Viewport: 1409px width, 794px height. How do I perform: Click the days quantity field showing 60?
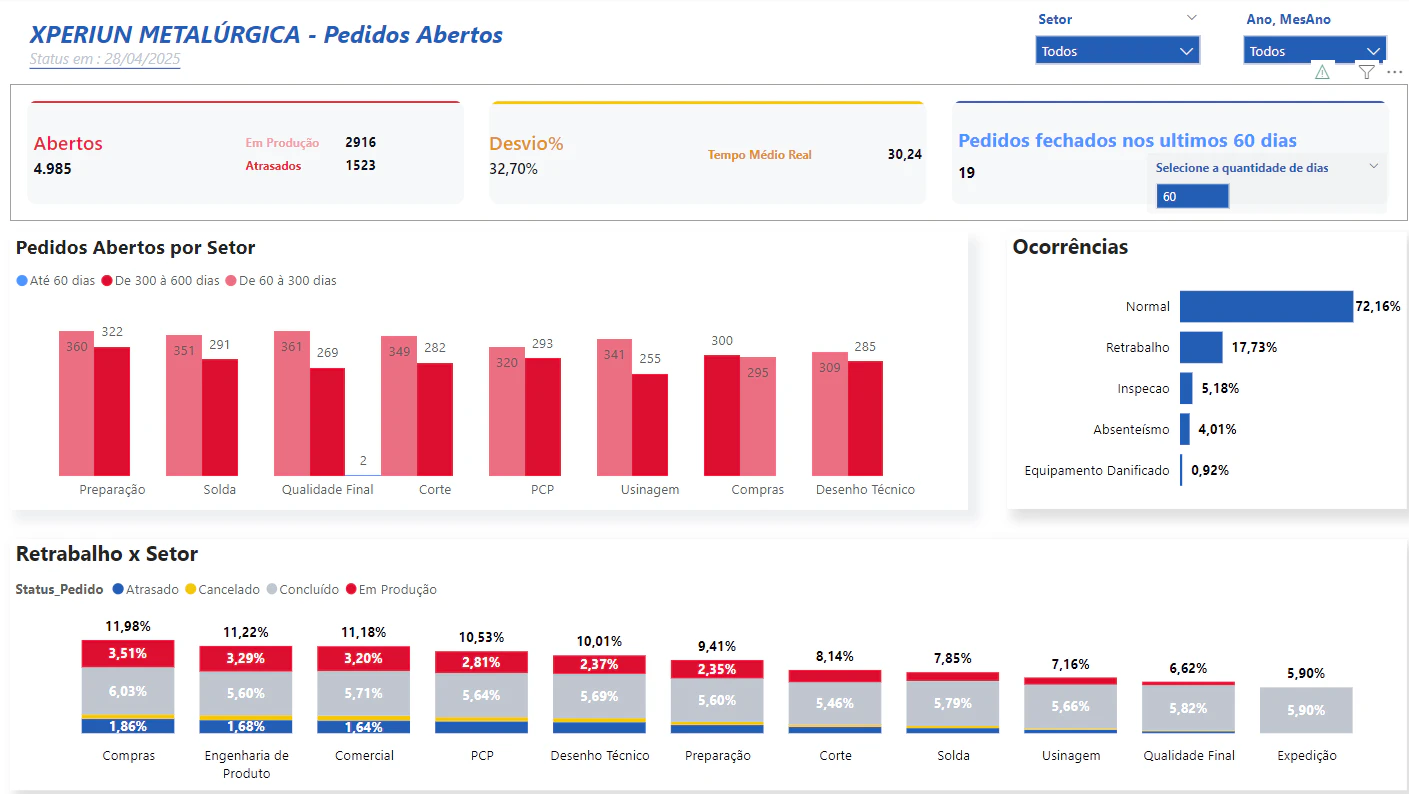[x=1192, y=197]
